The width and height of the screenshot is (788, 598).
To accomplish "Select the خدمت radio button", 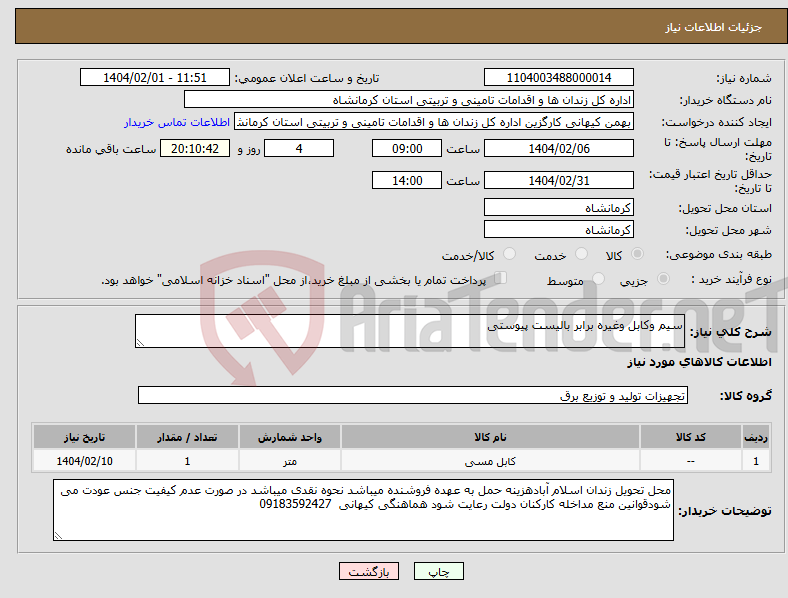I will 581,254.
